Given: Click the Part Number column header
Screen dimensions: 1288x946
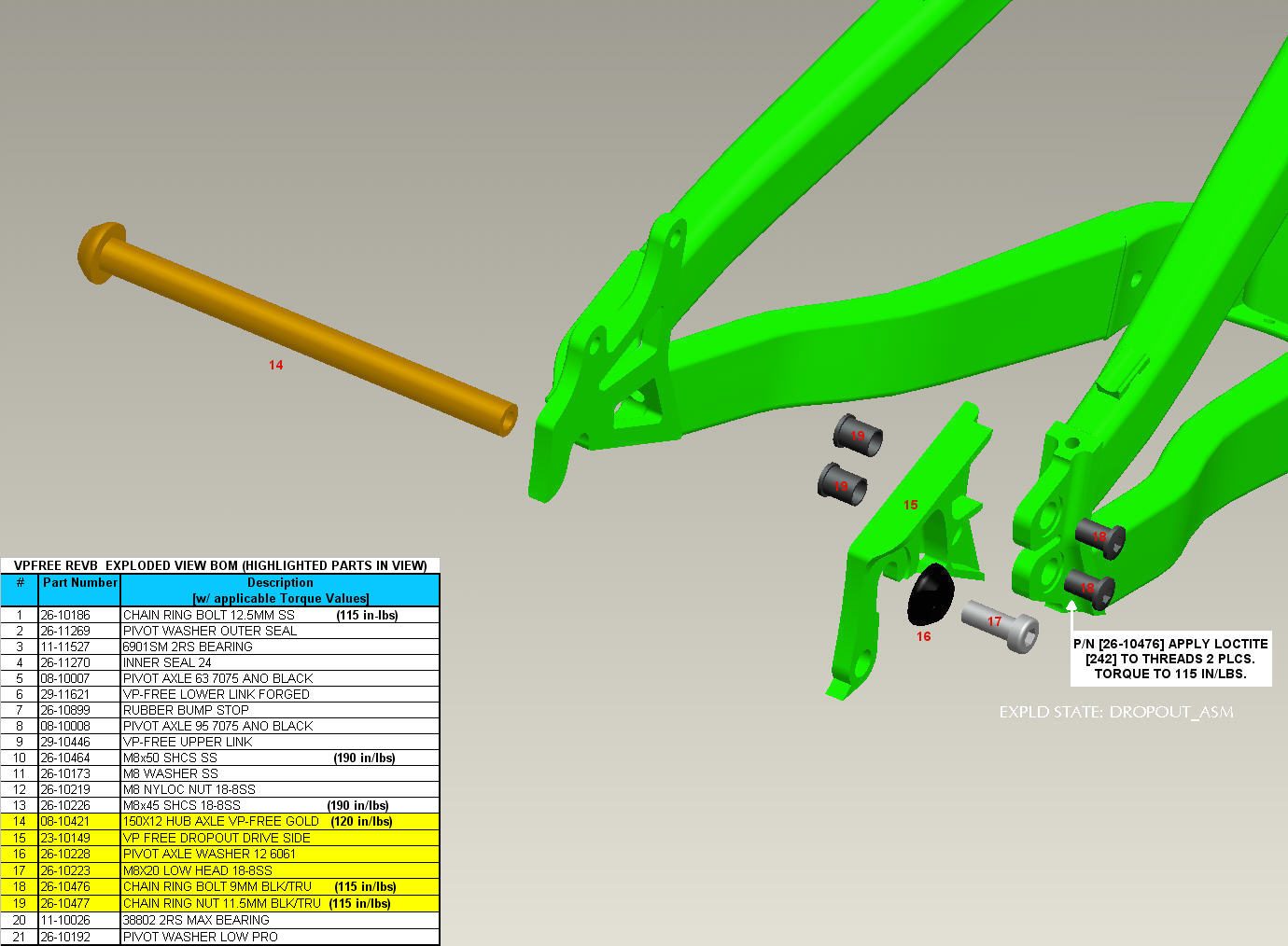Looking at the screenshot, I should point(80,582).
